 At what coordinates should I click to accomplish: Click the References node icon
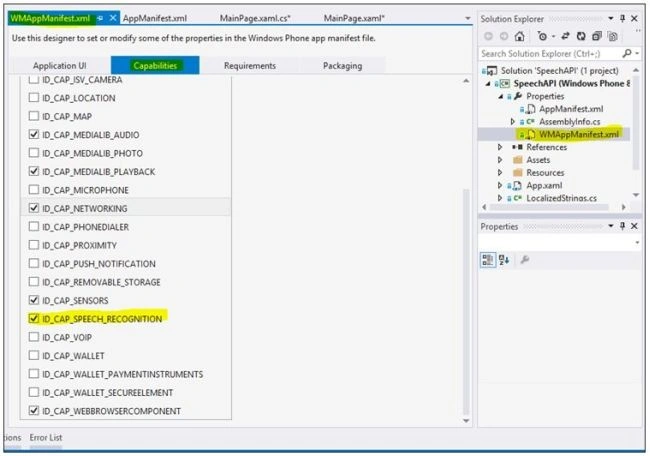[517, 147]
